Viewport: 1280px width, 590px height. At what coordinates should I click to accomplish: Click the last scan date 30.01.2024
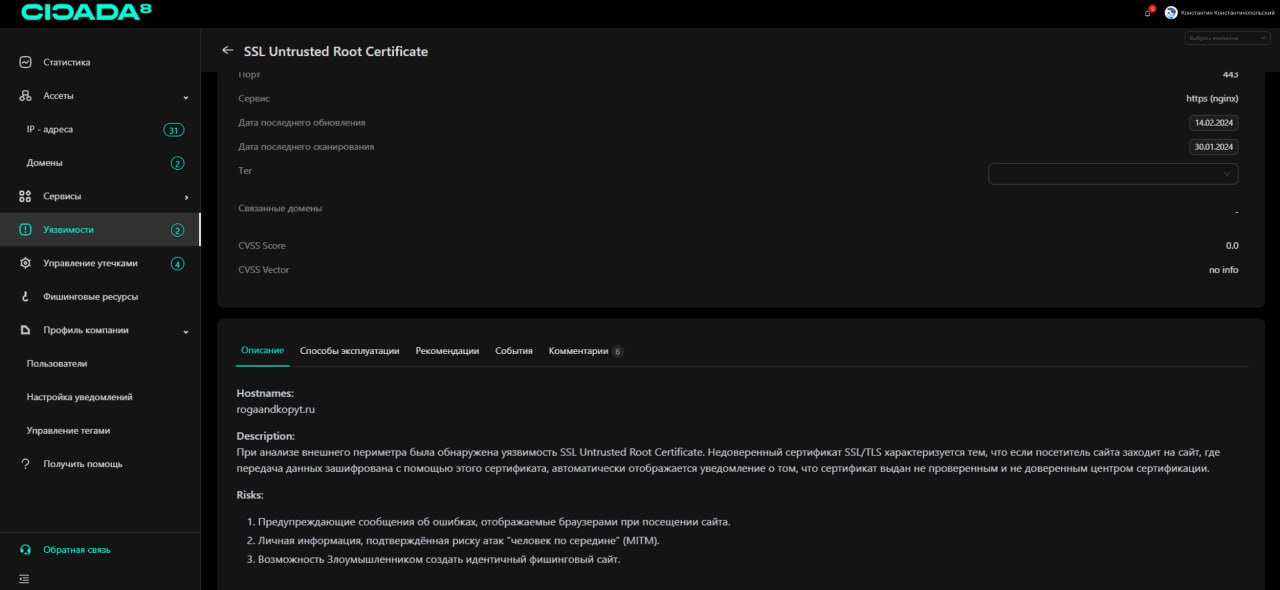pyautogui.click(x=1213, y=147)
